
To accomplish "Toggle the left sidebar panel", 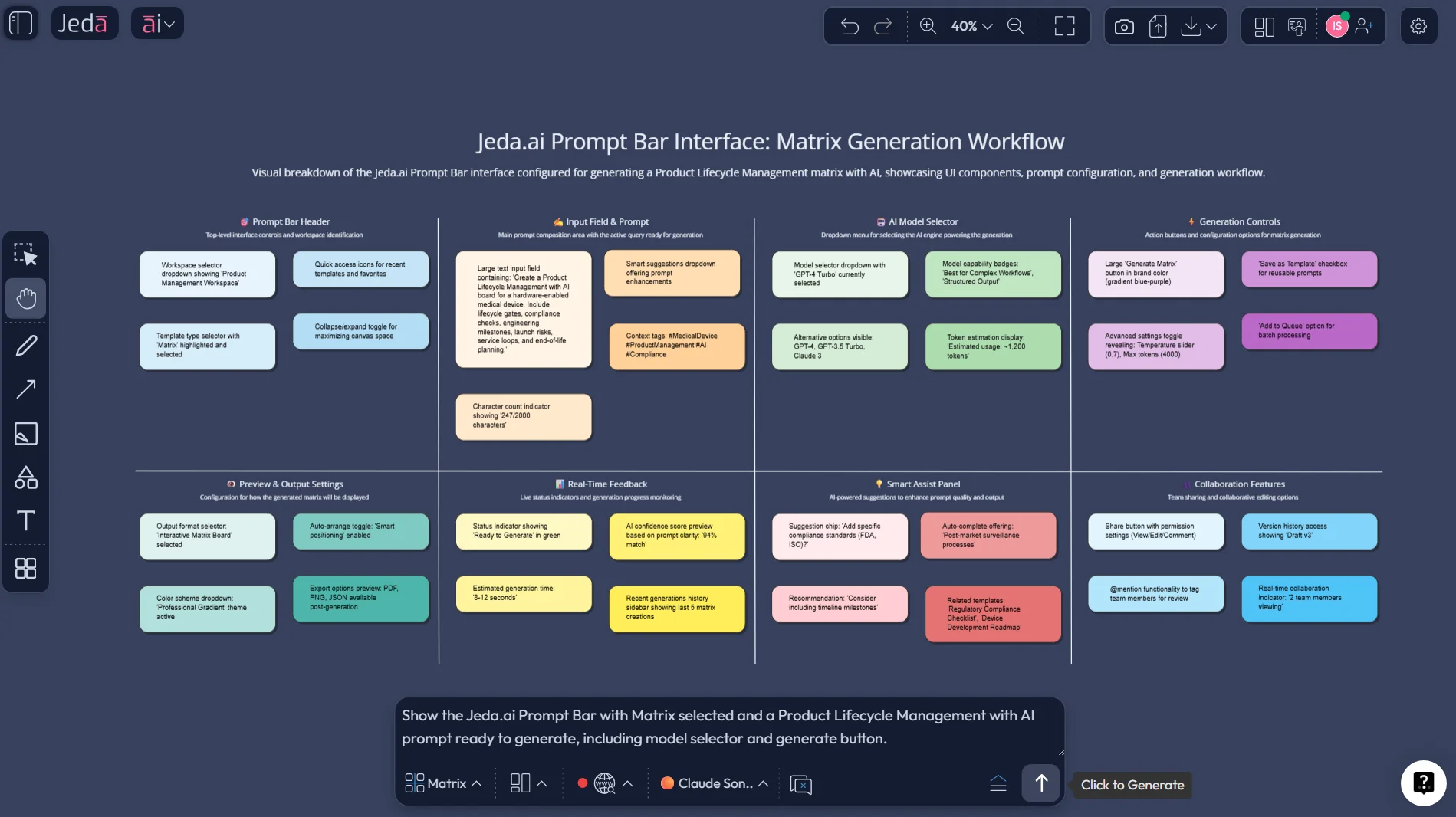I will tap(21, 23).
